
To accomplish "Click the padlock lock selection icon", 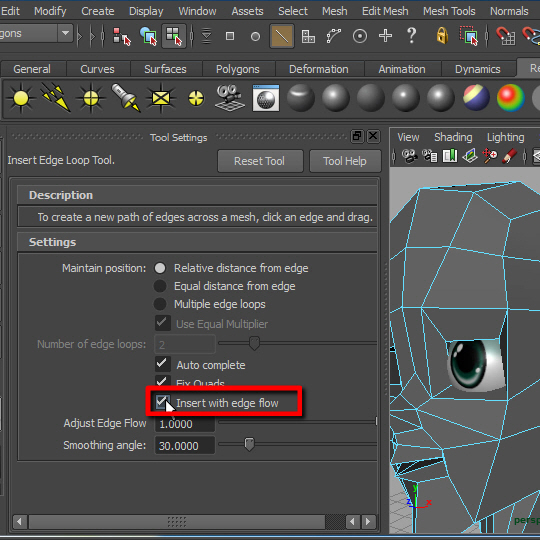I will coord(442,35).
